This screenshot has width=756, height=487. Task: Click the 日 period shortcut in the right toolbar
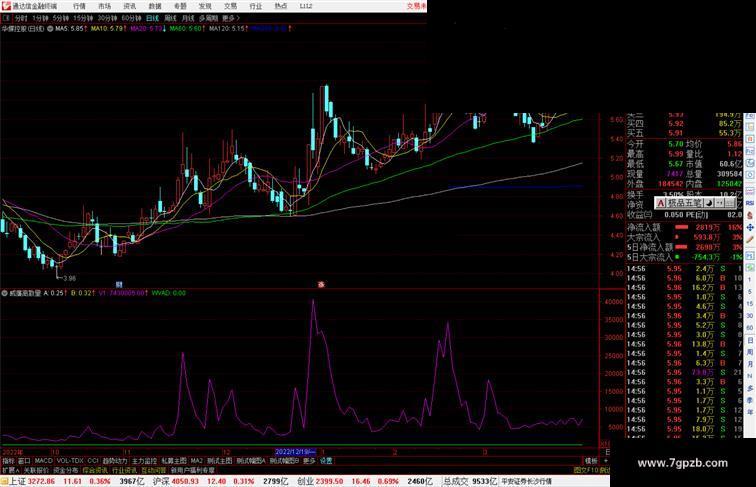[x=750, y=340]
